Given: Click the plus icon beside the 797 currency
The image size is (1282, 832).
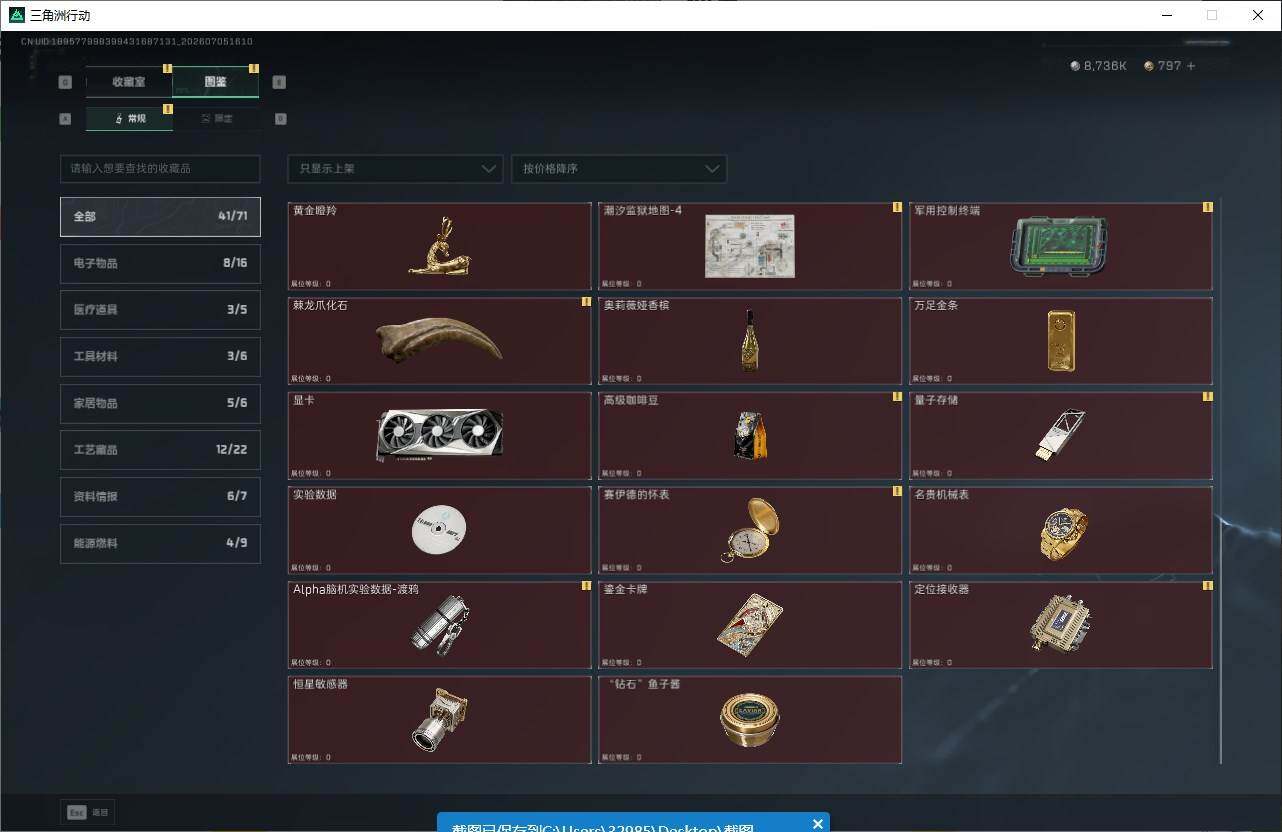Looking at the screenshot, I should [x=1190, y=66].
